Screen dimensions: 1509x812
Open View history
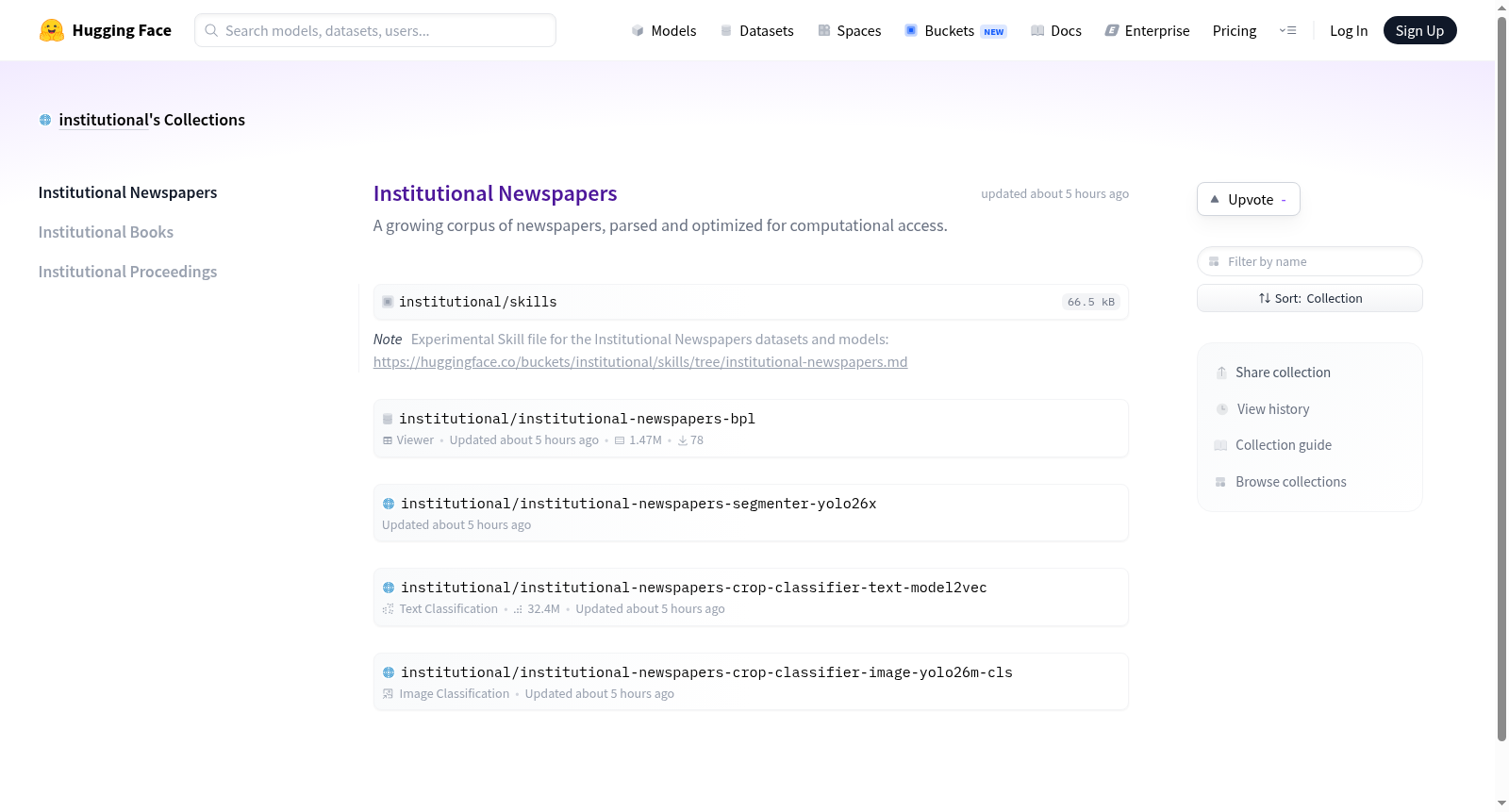pyautogui.click(x=1273, y=409)
